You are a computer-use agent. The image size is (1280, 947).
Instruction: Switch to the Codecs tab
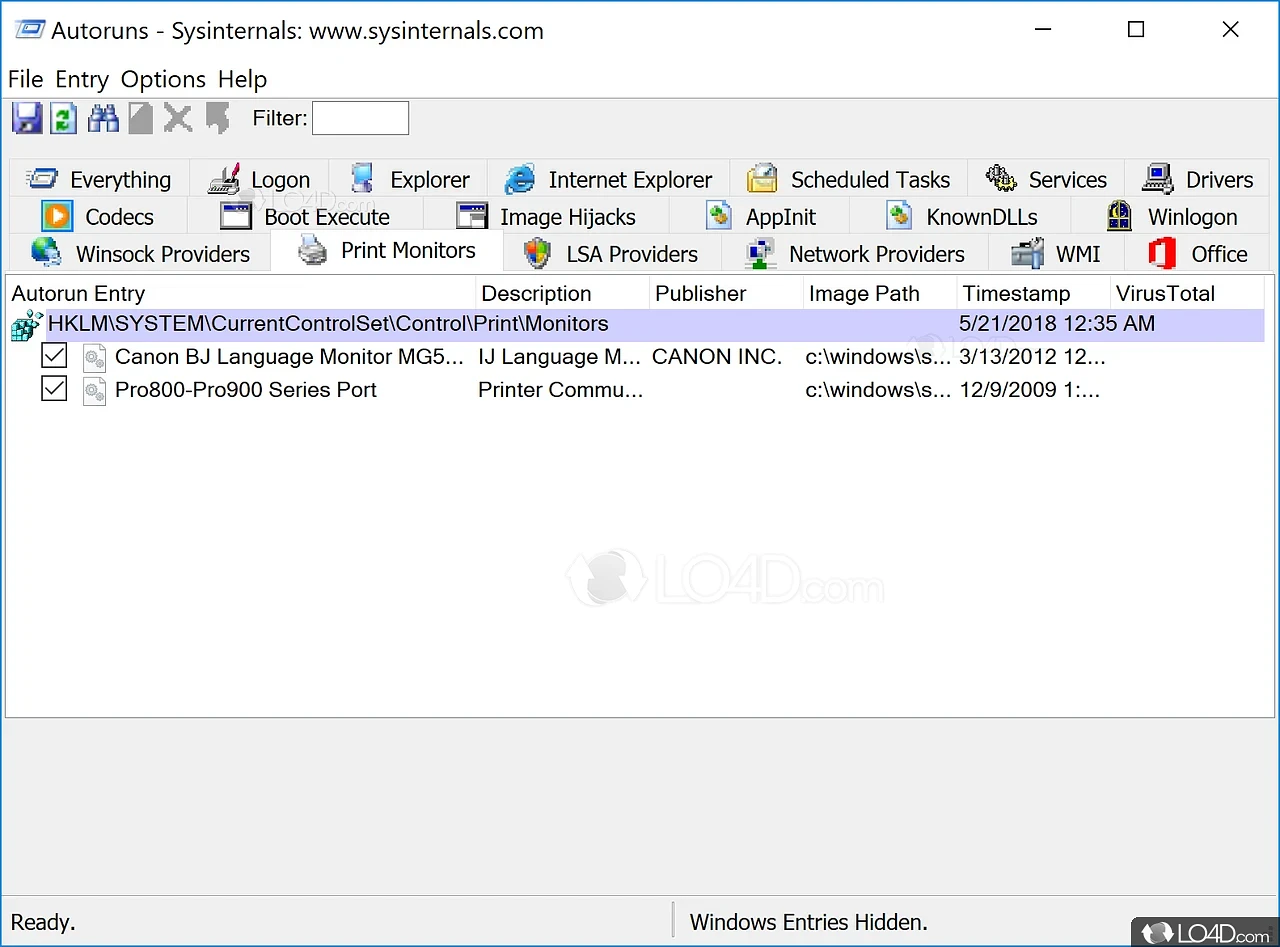(x=98, y=217)
